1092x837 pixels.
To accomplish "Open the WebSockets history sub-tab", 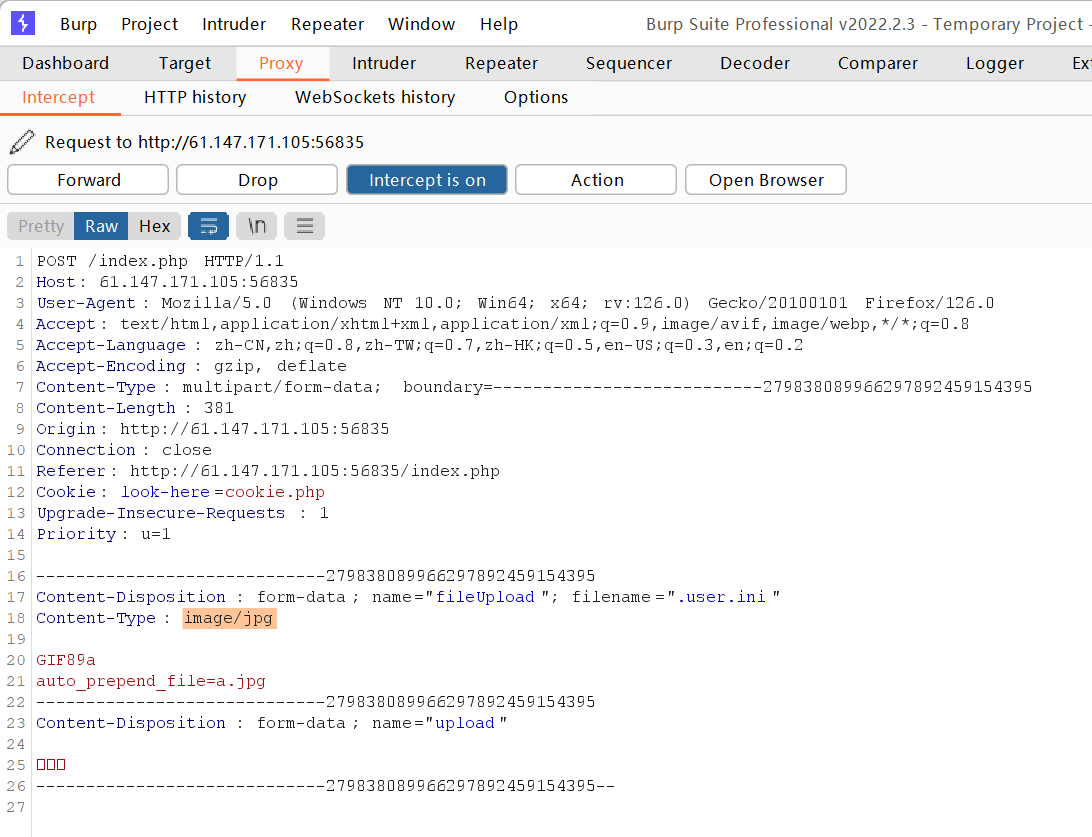I will tap(375, 97).
